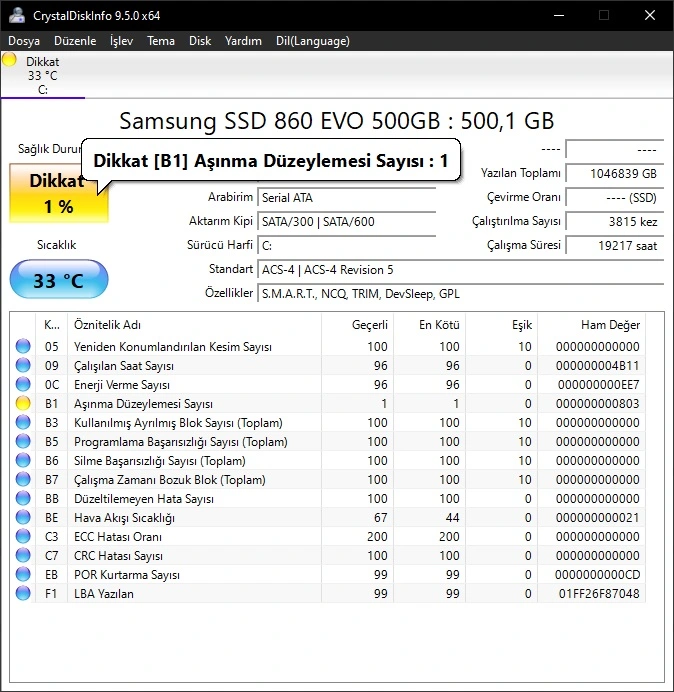Click the blue status icon for attribute 09
The width and height of the screenshot is (674, 692).
coord(23,365)
